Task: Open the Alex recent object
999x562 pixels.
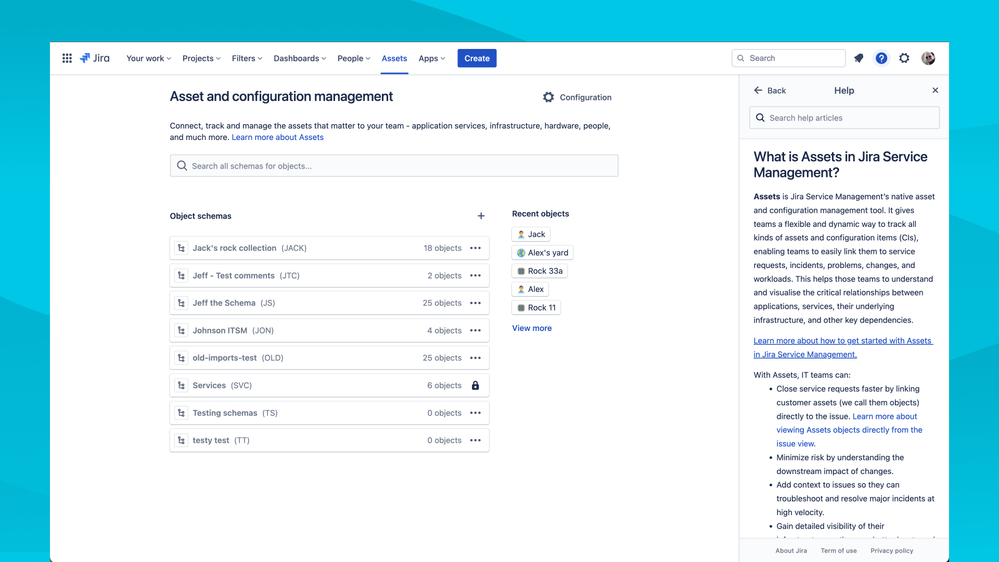Action: [530, 289]
